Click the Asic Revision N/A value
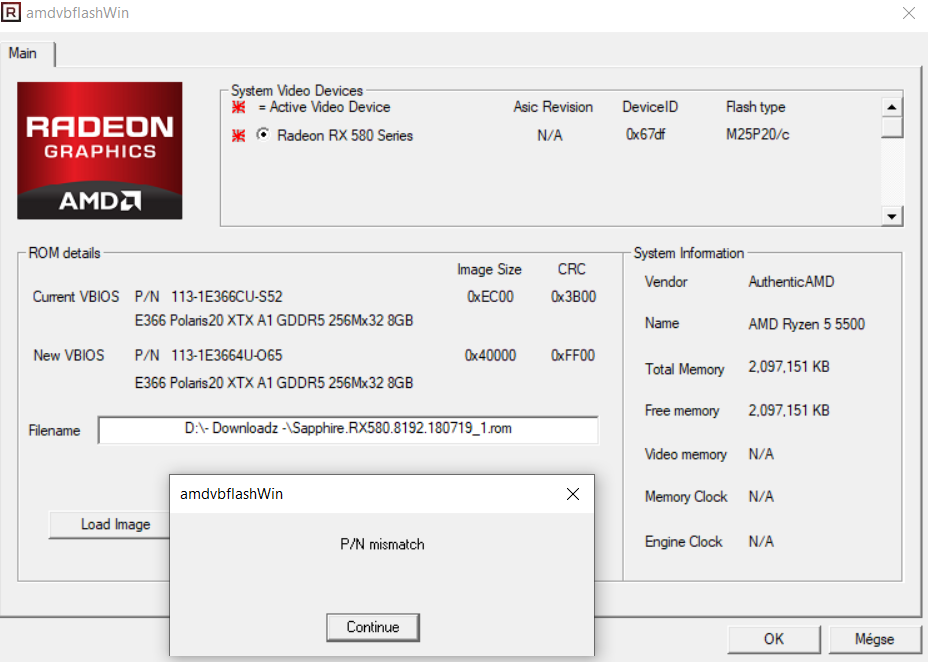 [x=550, y=135]
